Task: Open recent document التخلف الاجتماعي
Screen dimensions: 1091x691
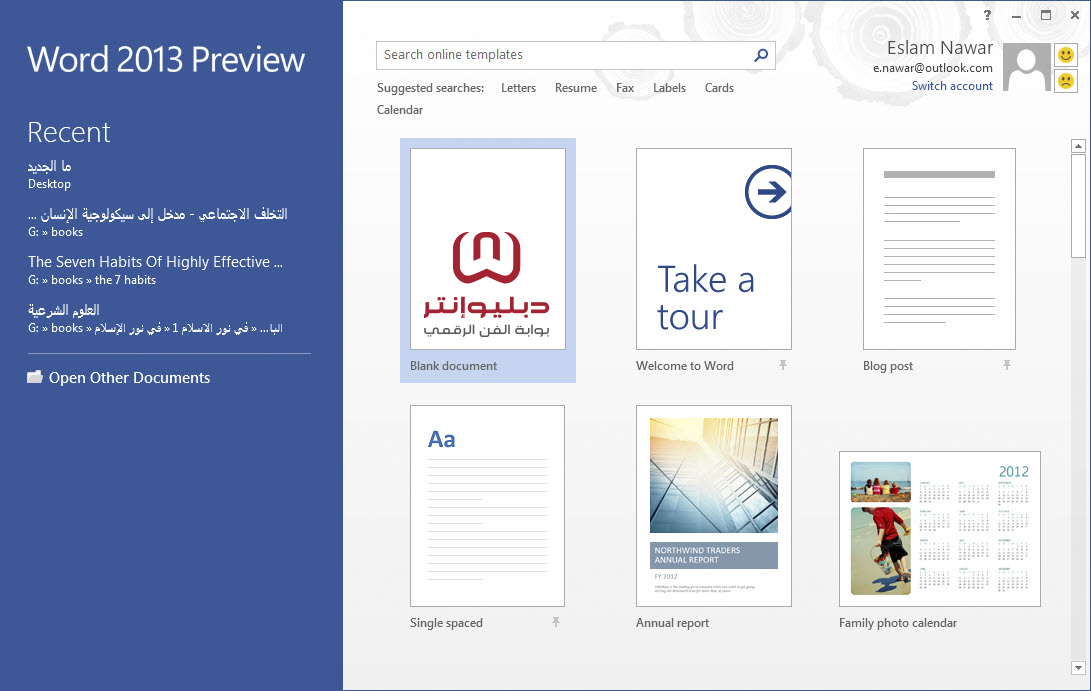Action: click(157, 222)
